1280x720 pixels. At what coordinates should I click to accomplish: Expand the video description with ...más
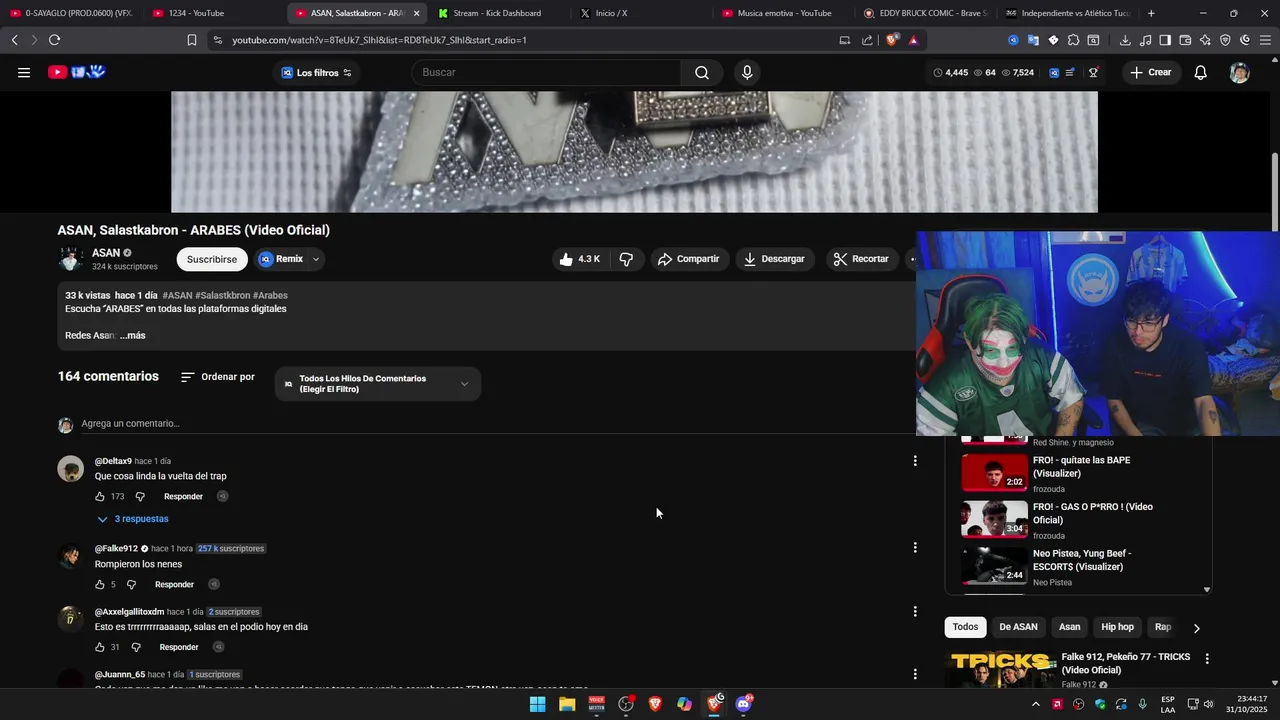click(x=133, y=335)
